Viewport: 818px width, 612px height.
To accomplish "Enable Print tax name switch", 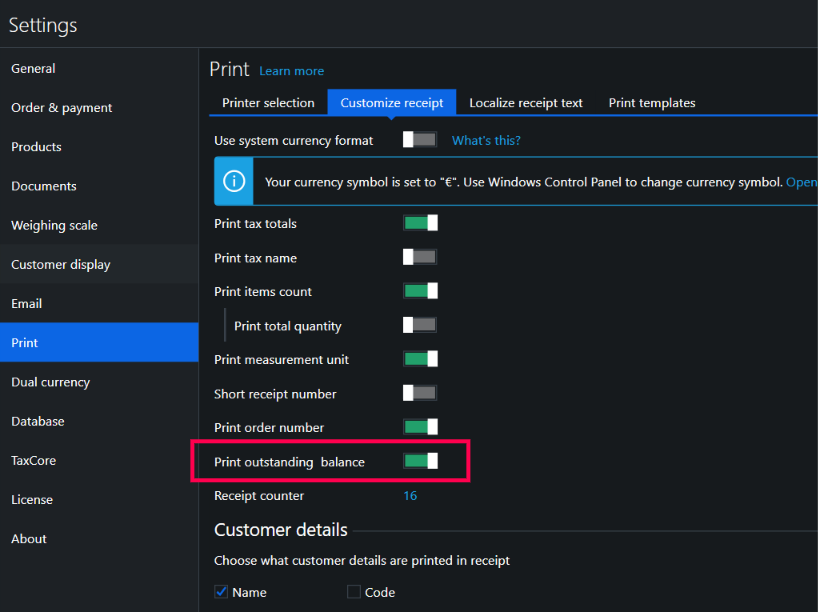I will tap(420, 257).
